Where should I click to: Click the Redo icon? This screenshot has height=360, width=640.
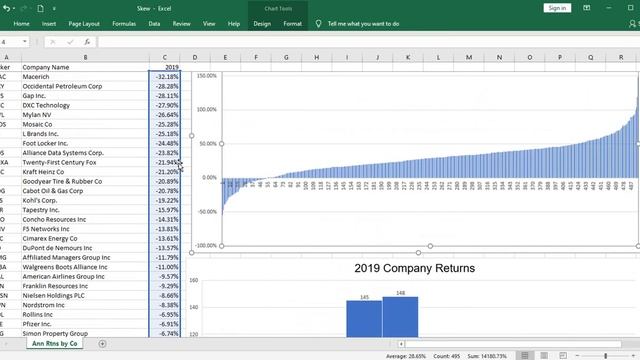pos(24,8)
